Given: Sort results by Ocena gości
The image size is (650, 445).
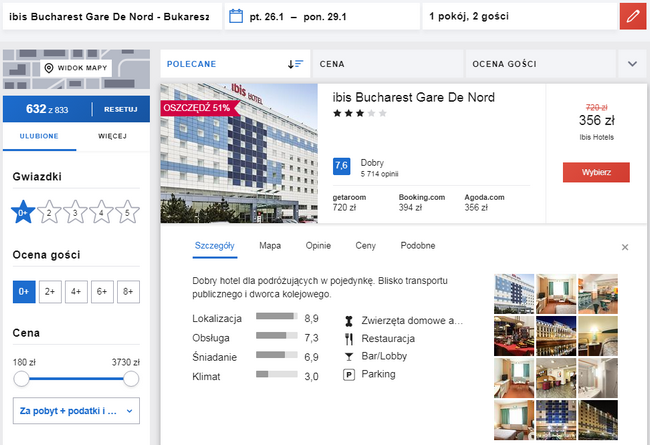Looking at the screenshot, I should (x=541, y=64).
